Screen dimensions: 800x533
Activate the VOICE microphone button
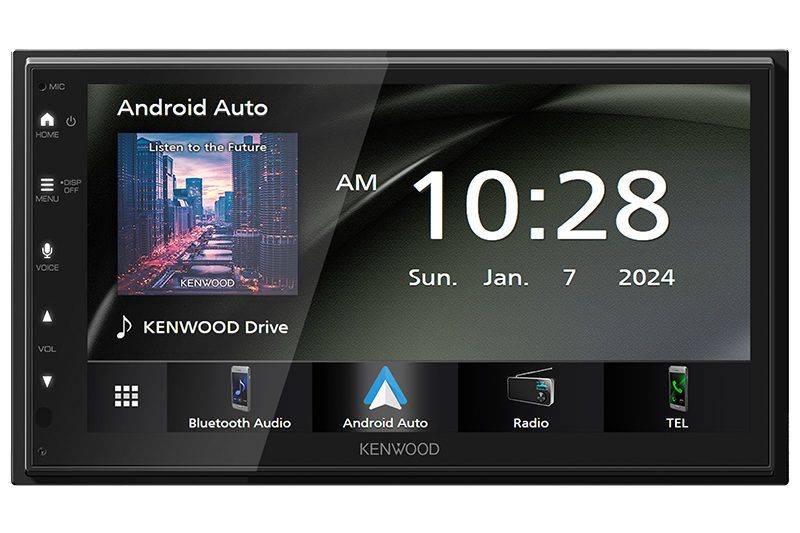tap(47, 251)
